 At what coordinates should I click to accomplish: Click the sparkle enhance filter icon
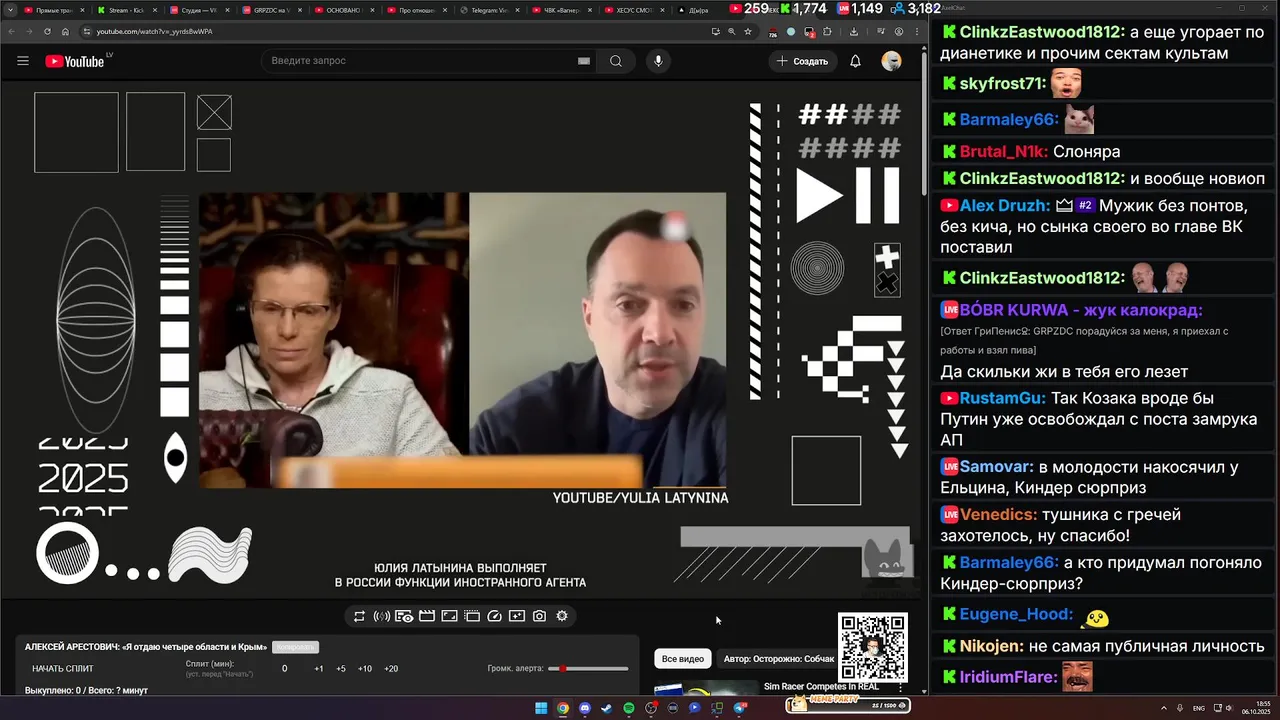click(517, 616)
